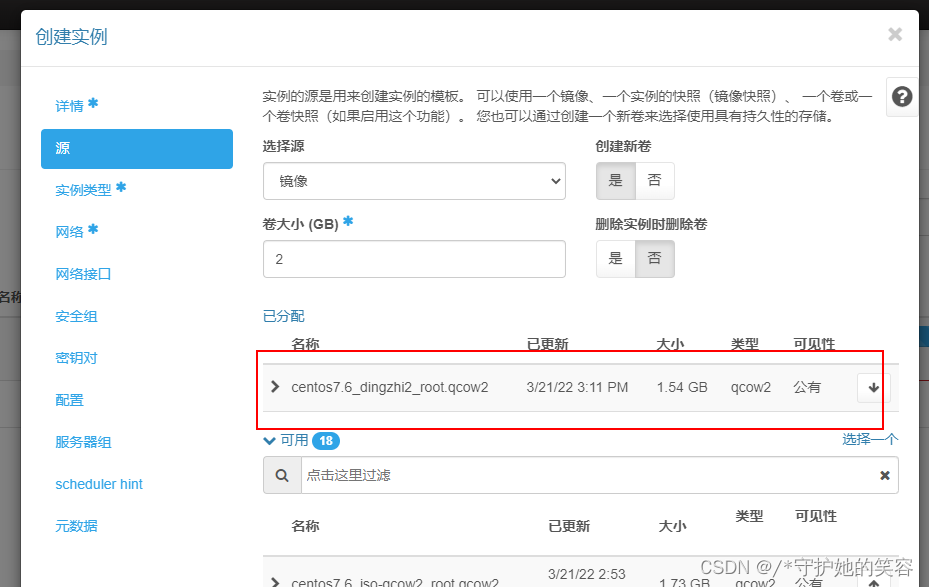Click the 选择一个 link
The width and height of the screenshot is (929, 587).
click(870, 440)
